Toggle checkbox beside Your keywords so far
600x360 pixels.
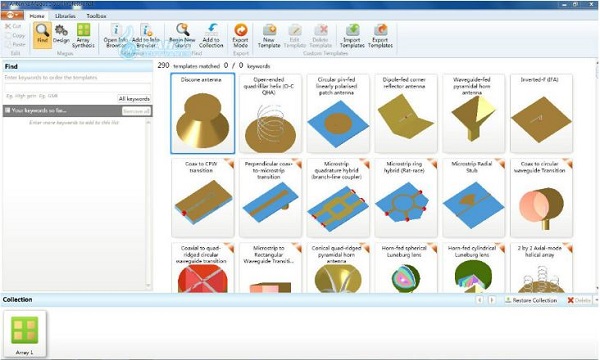pos(7,110)
